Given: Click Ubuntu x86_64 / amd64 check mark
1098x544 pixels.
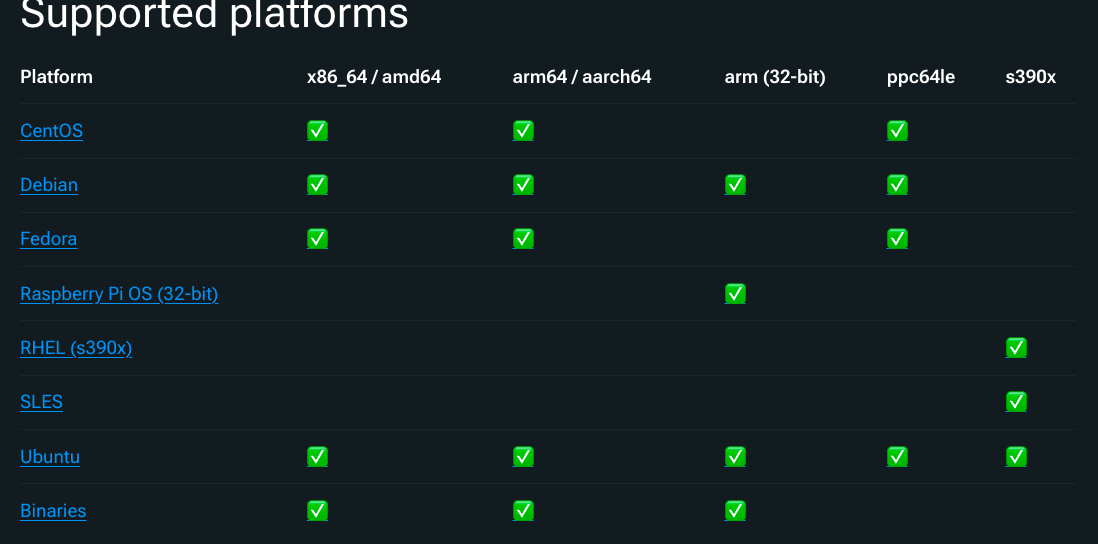Looking at the screenshot, I should coord(317,456).
